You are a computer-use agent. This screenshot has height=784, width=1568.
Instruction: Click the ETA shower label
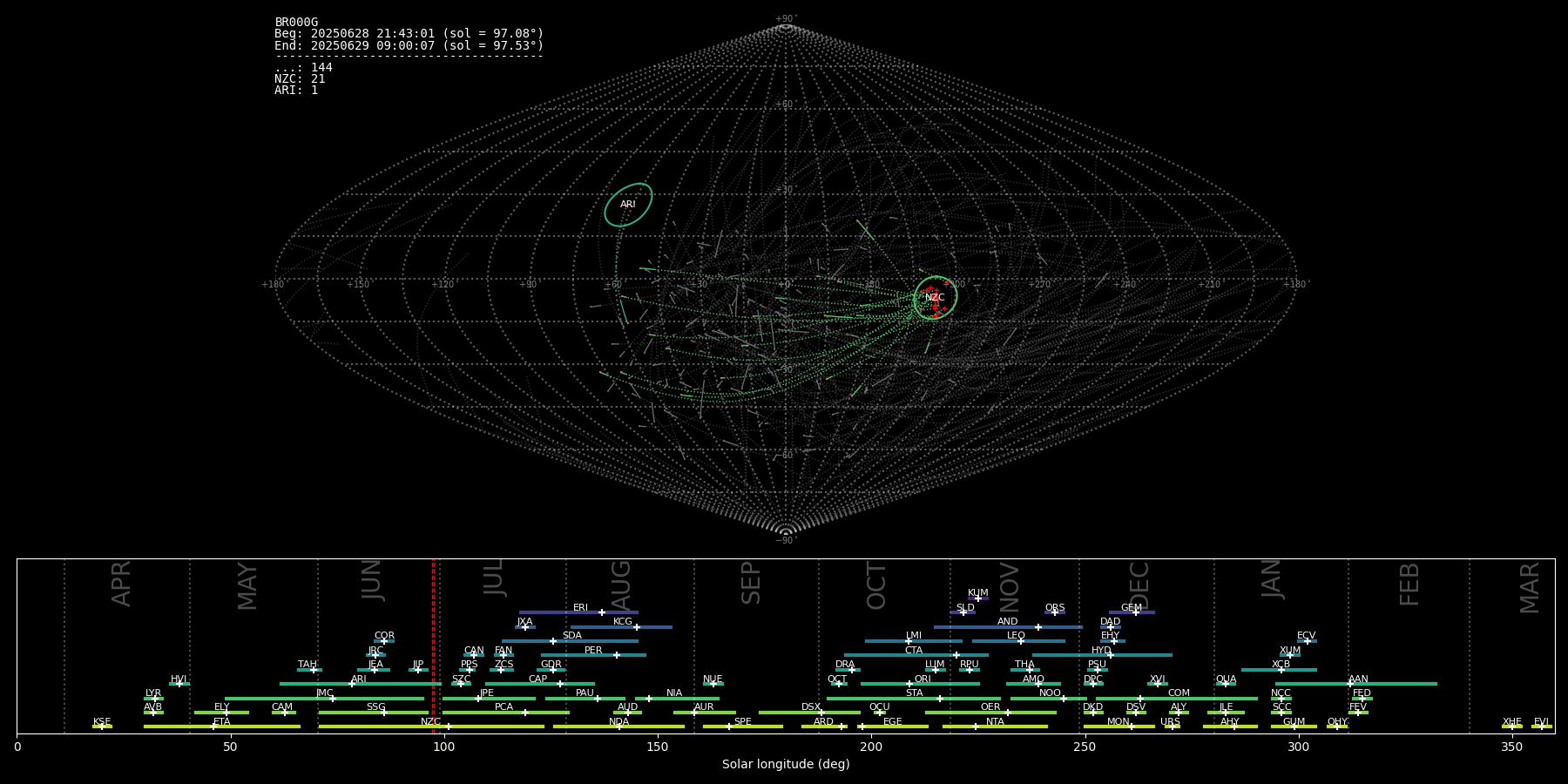coord(222,722)
